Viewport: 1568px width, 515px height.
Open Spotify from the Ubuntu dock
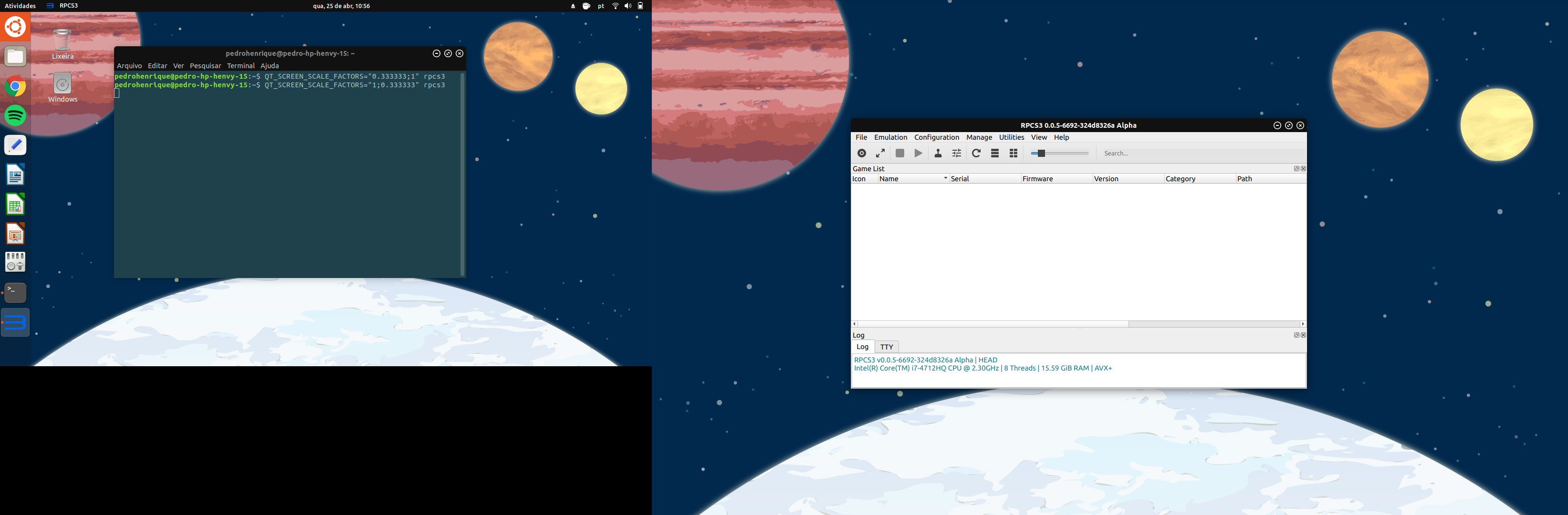(x=15, y=115)
